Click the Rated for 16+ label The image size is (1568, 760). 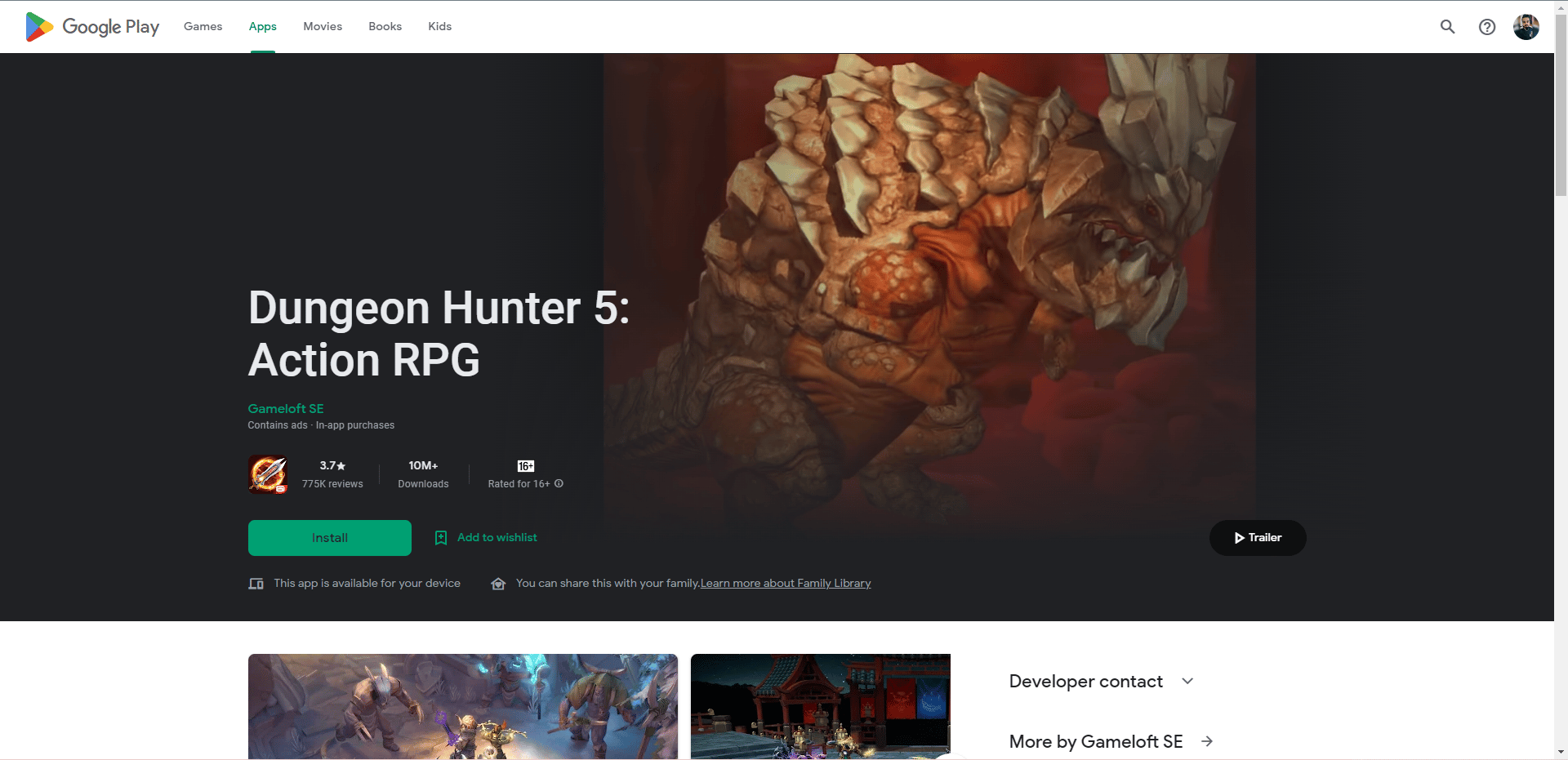(519, 484)
